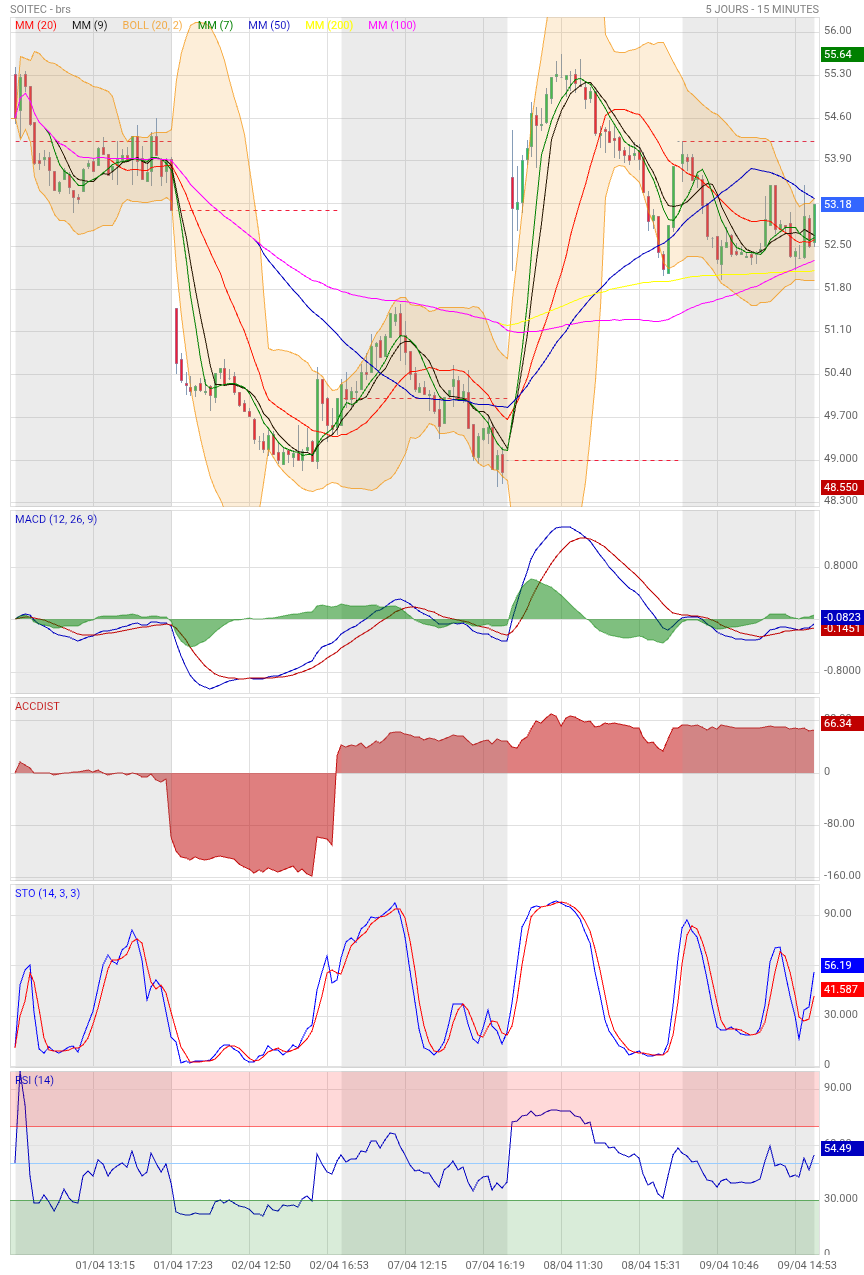This screenshot has width=864, height=1275.
Task: Click the blue -0.0823 MACD value tag
Action: point(842,618)
